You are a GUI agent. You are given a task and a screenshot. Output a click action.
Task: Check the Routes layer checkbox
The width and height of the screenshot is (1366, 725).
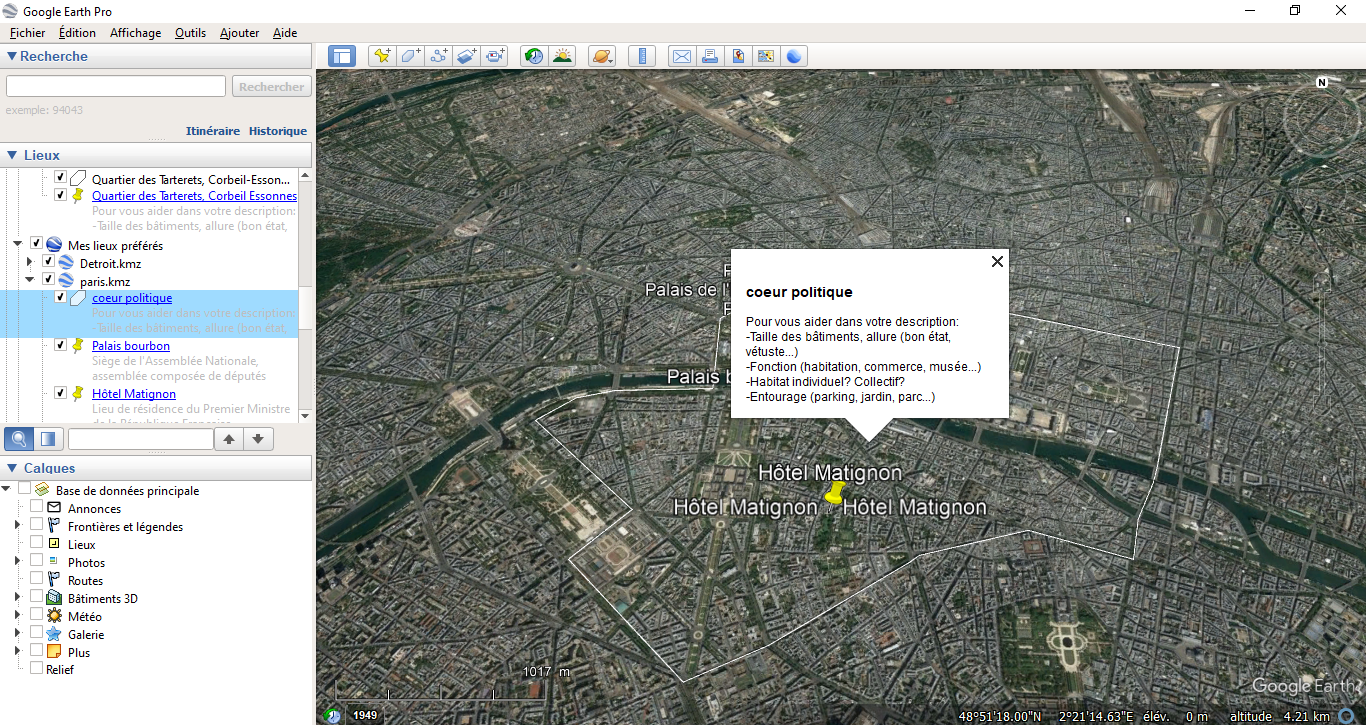[37, 580]
